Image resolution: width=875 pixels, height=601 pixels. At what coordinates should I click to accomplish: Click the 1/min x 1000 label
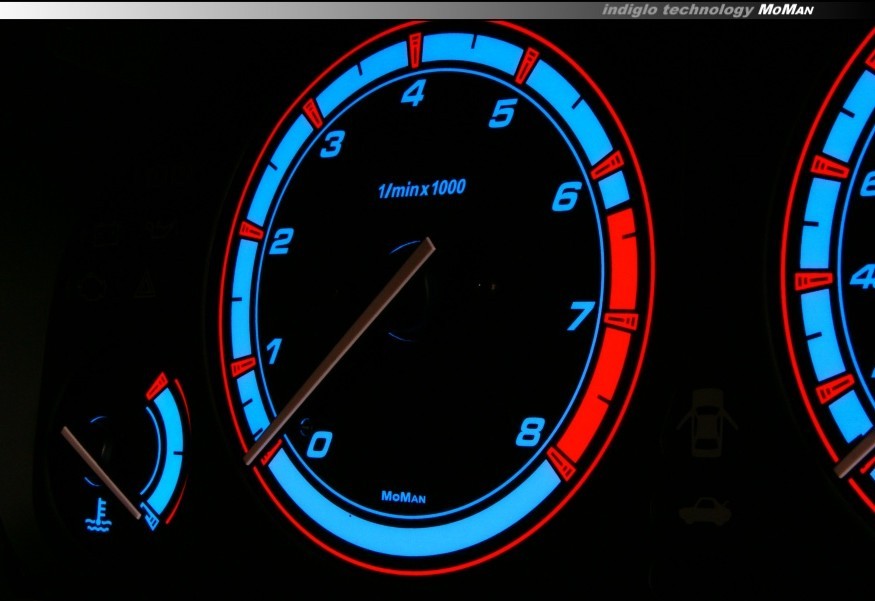coord(421,189)
